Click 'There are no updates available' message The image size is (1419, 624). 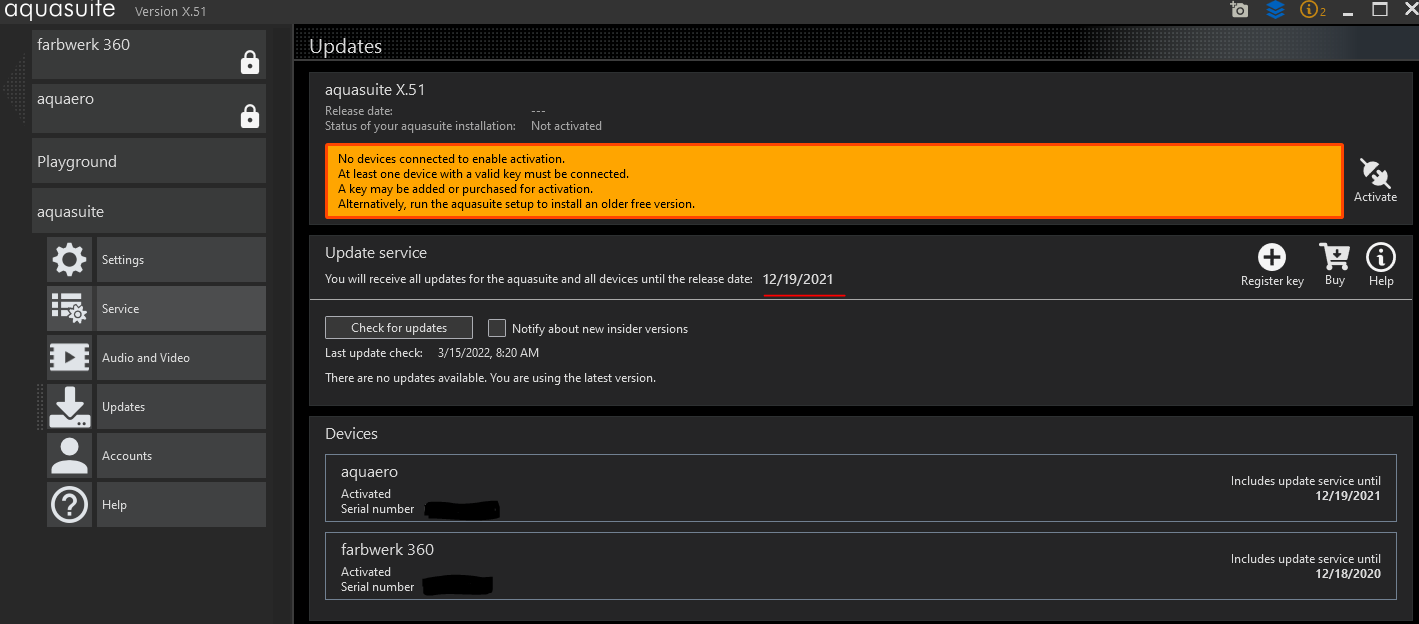490,378
